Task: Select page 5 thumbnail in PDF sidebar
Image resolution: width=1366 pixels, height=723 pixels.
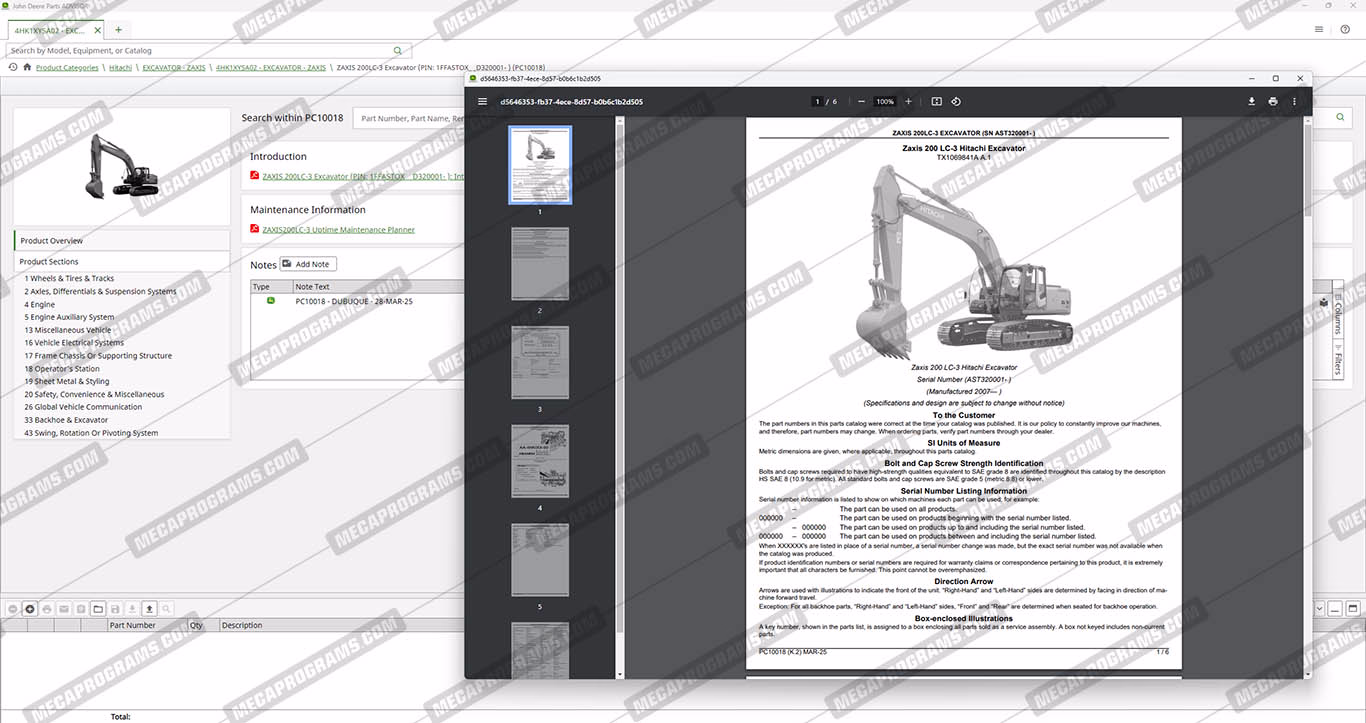Action: point(540,560)
